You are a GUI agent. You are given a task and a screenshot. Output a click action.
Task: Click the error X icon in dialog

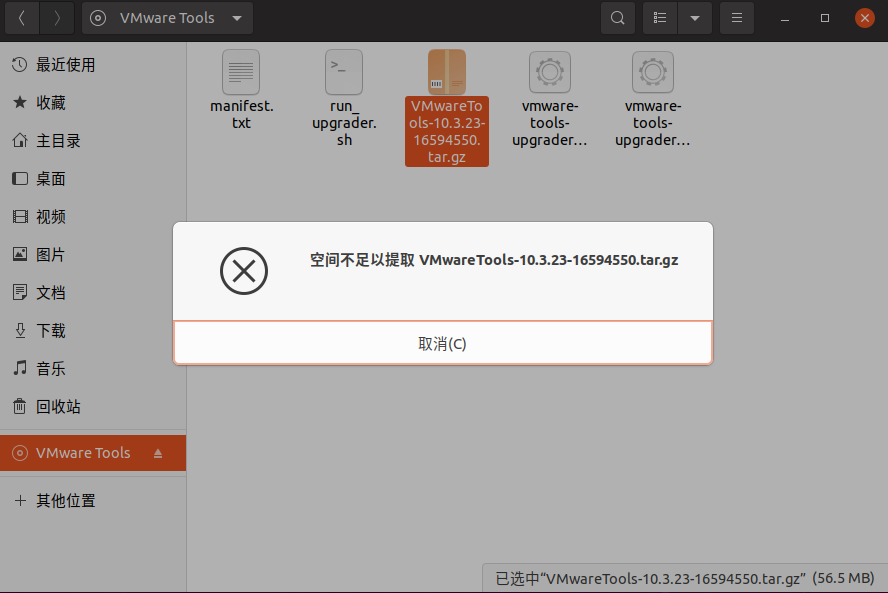(x=244, y=271)
